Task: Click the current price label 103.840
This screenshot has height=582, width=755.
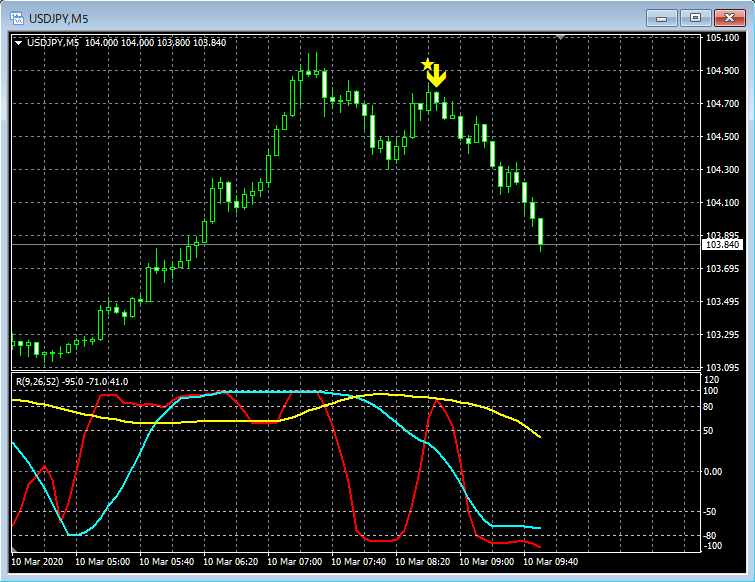Action: coord(722,245)
